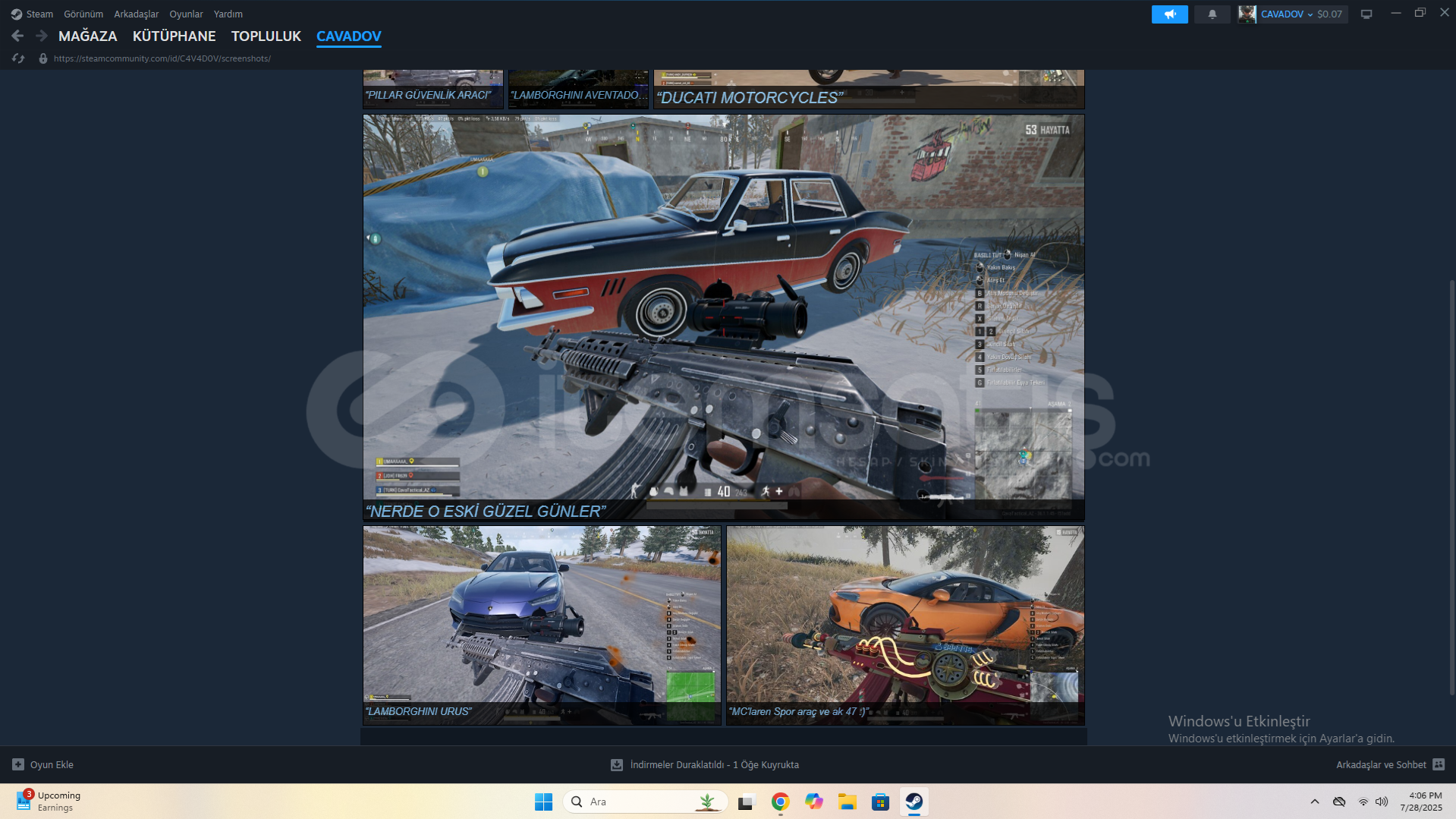1456x819 pixels.
Task: Reload the page with refresh icon
Action: click(18, 58)
